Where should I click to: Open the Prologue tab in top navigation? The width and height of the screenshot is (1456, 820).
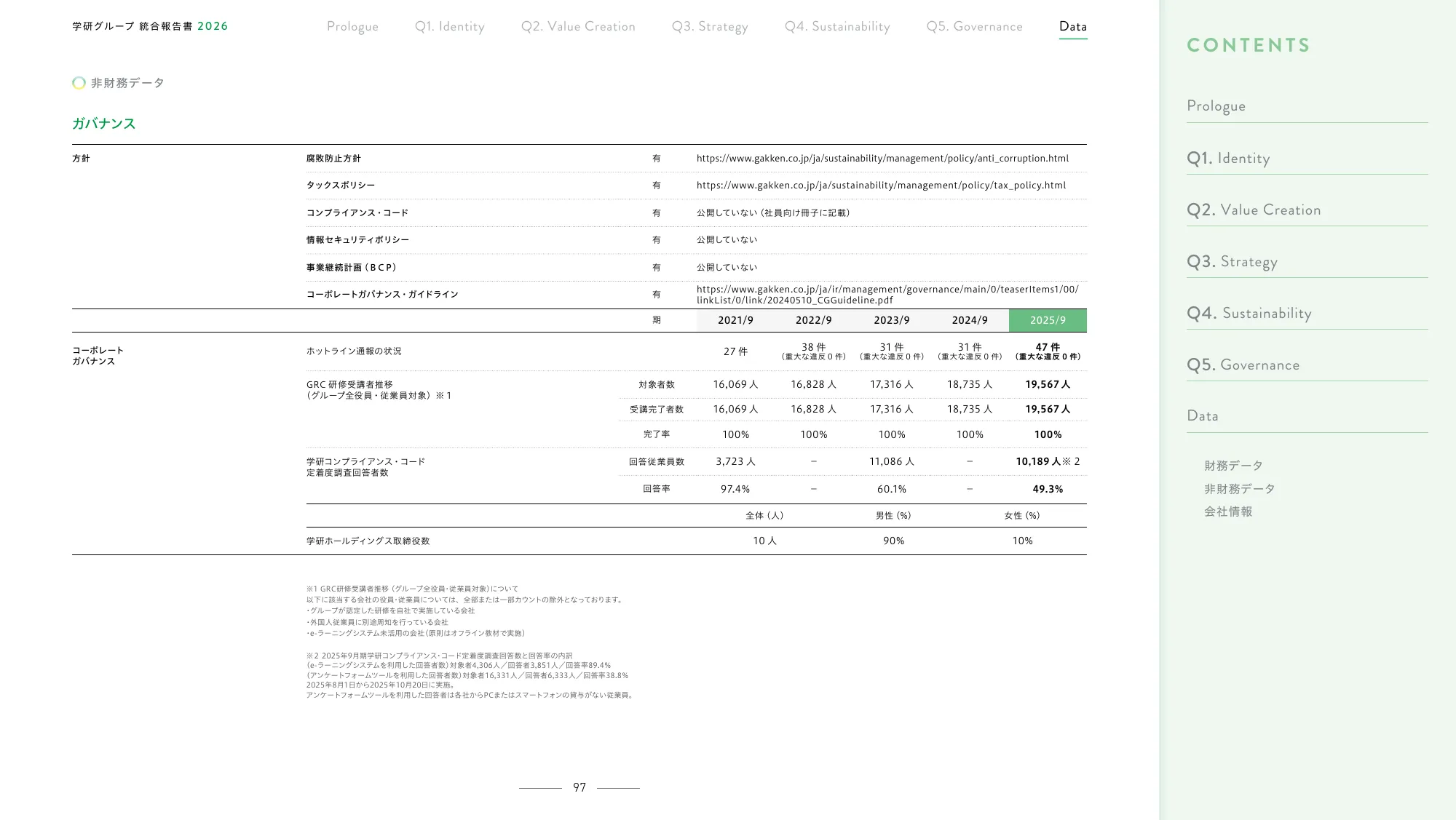352,27
